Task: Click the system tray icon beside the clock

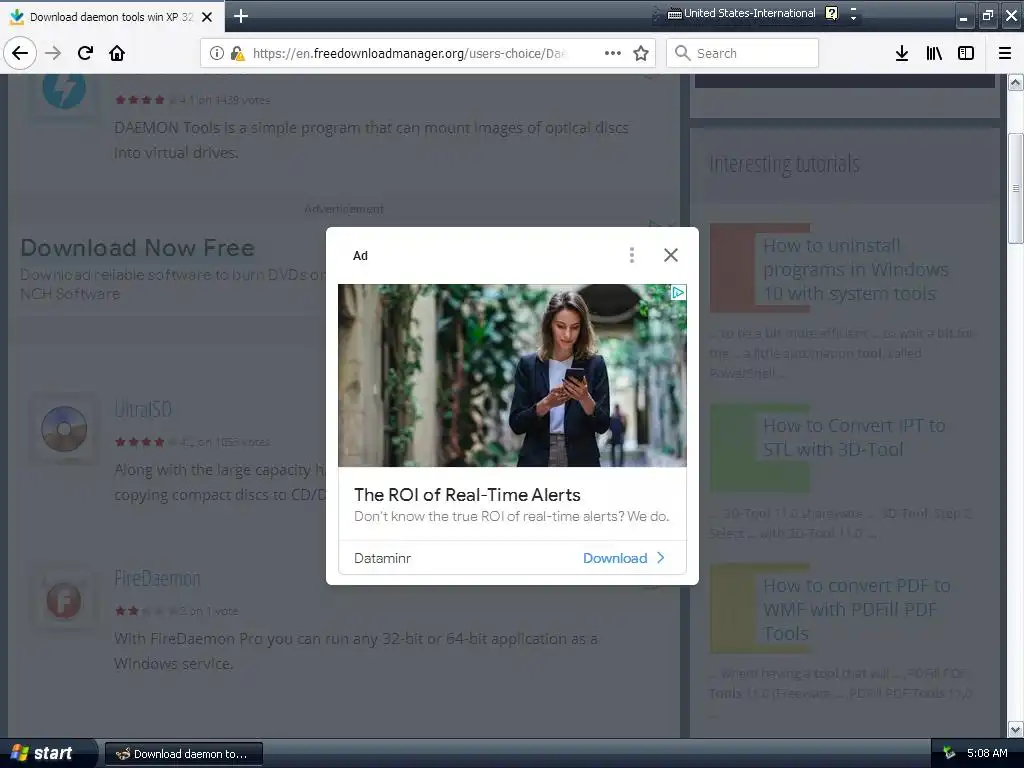Action: pyautogui.click(x=949, y=753)
